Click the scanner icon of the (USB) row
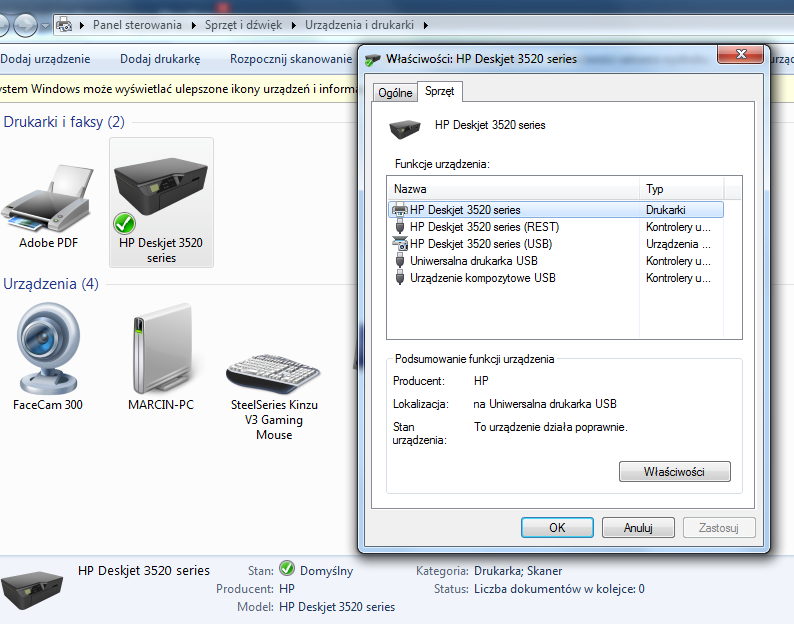 pyautogui.click(x=400, y=244)
